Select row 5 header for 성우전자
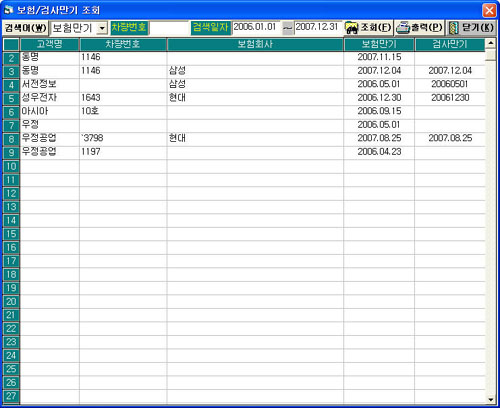Image resolution: width=500 pixels, height=408 pixels. click(11, 99)
